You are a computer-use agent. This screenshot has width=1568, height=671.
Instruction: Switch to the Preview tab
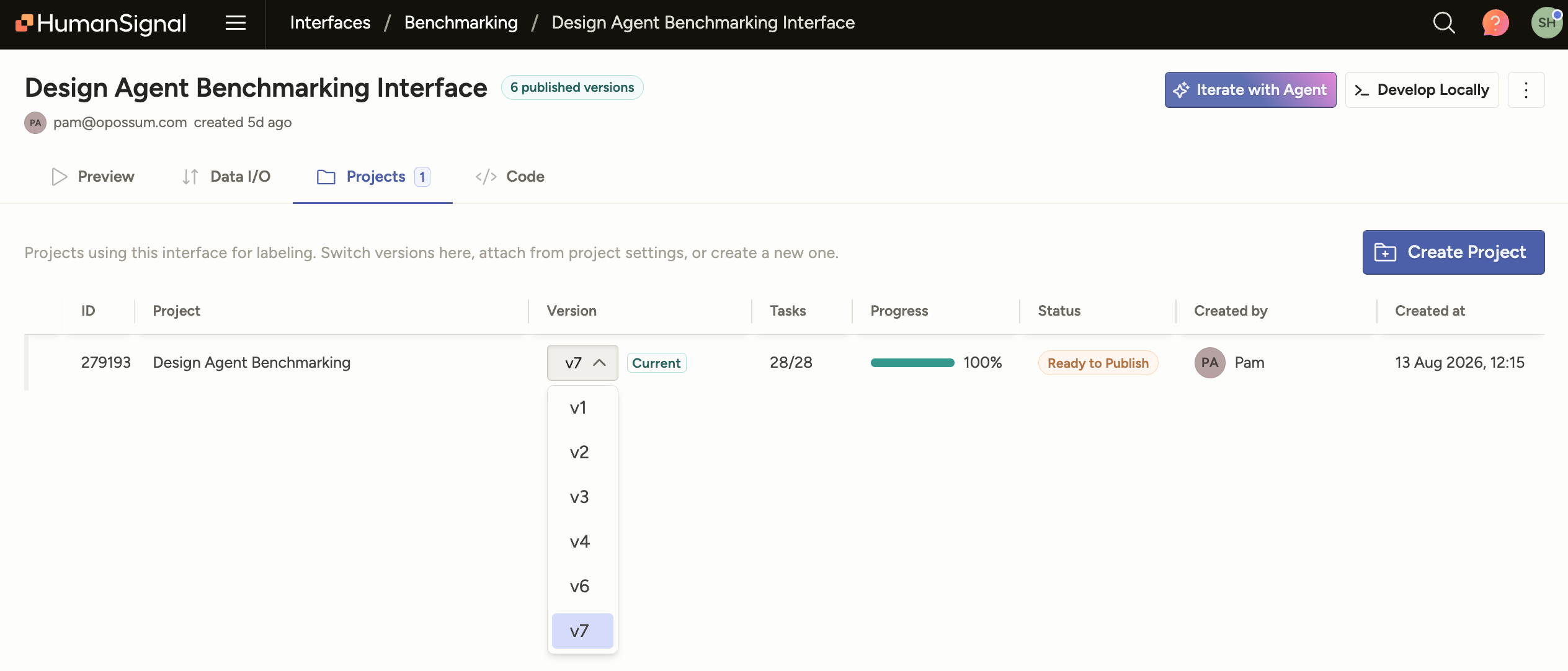pos(93,177)
